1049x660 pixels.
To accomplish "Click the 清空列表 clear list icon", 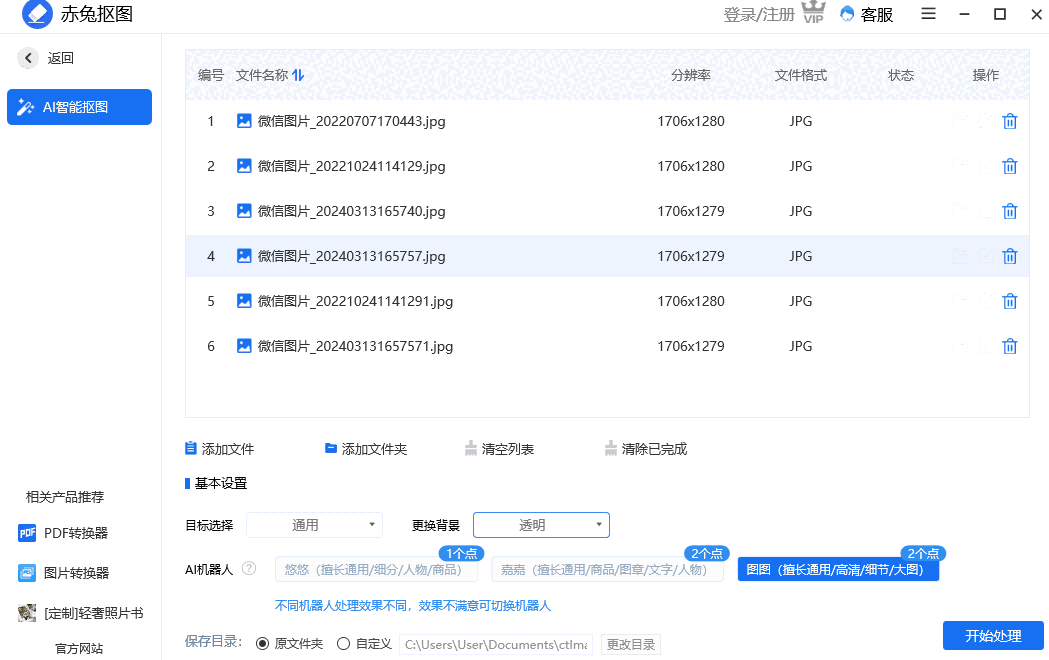I will (x=470, y=448).
